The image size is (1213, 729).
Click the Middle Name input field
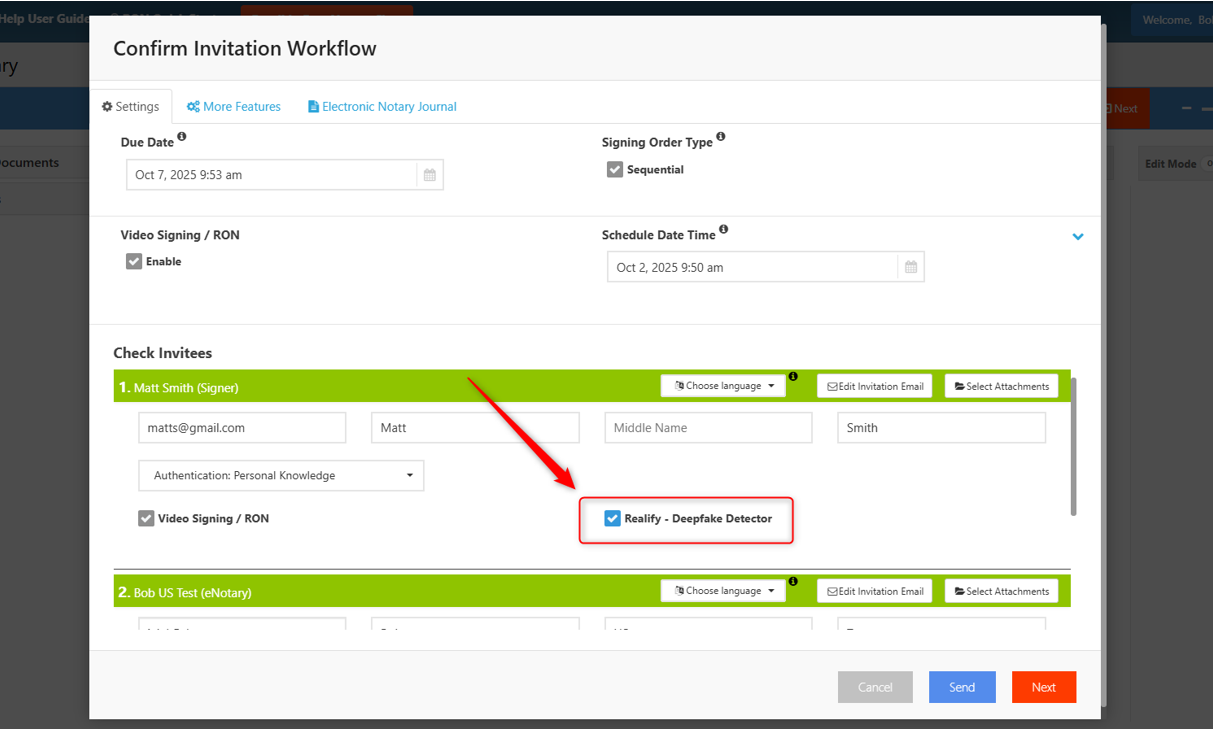pos(708,428)
